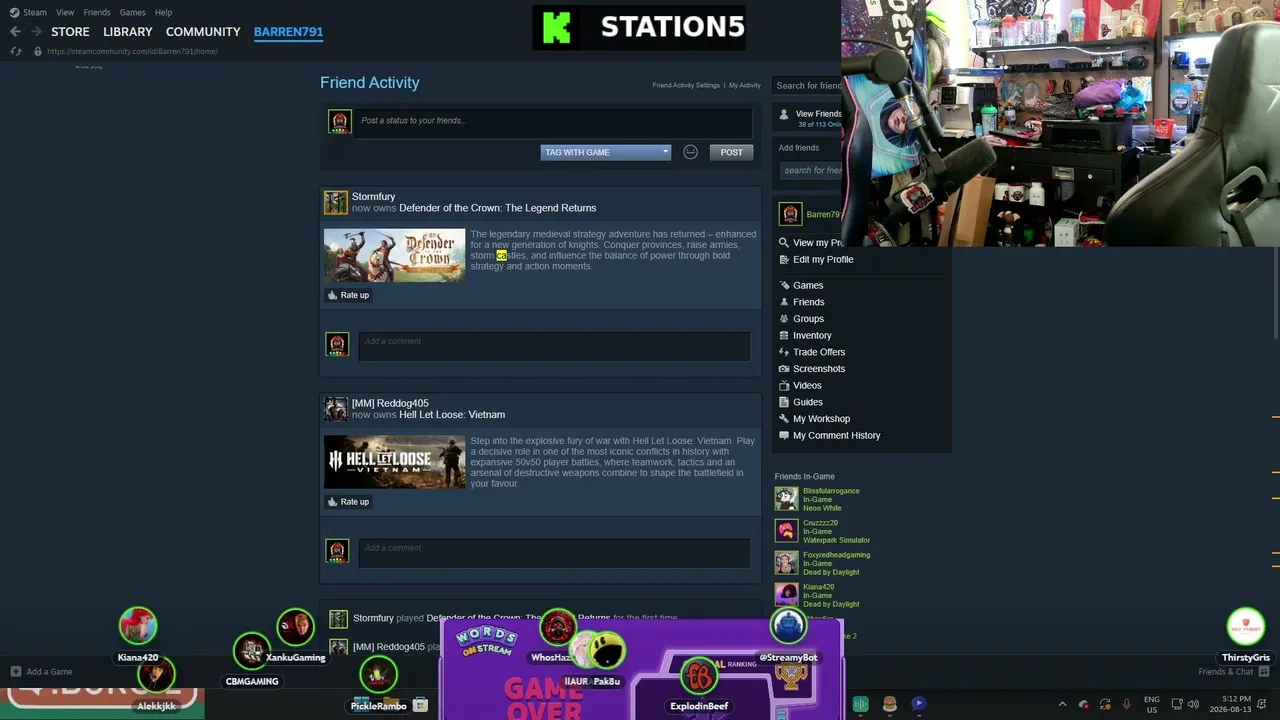
Task: Reload the page with the refresh icon
Action: (16, 51)
